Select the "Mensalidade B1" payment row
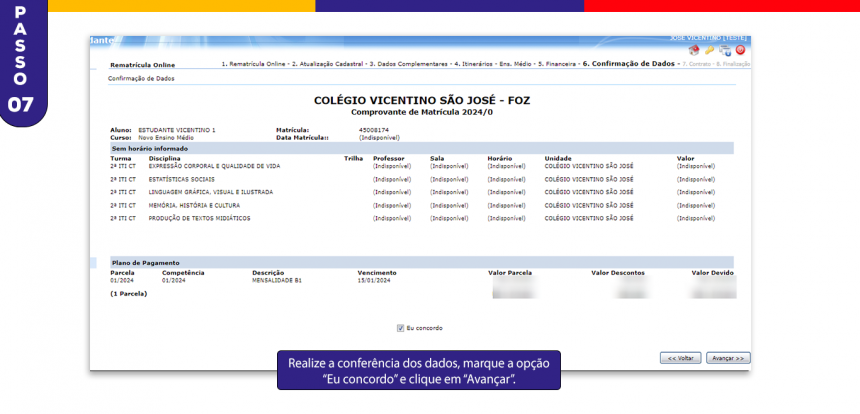This screenshot has width=860, height=414. [x=276, y=281]
